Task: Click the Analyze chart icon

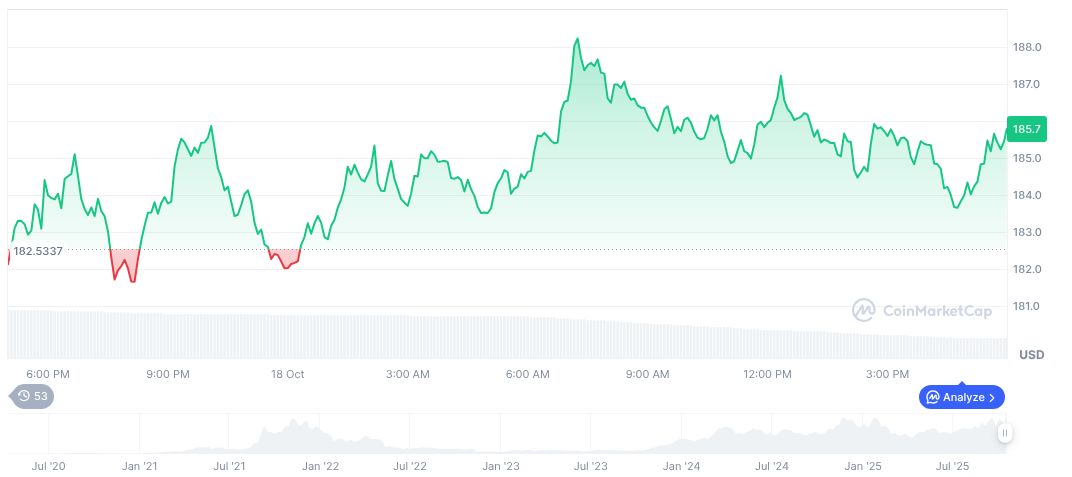Action: pos(933,397)
